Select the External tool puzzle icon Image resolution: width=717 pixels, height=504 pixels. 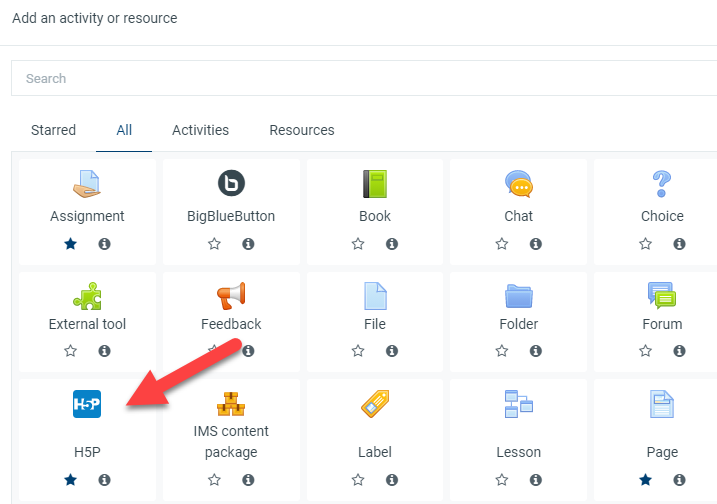87,295
